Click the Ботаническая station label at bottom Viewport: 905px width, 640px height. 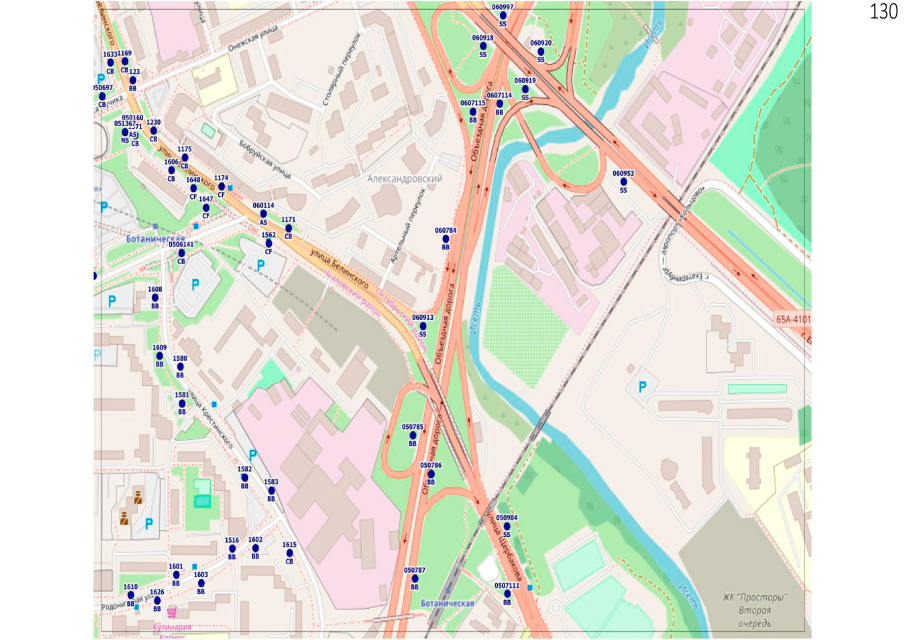[445, 604]
